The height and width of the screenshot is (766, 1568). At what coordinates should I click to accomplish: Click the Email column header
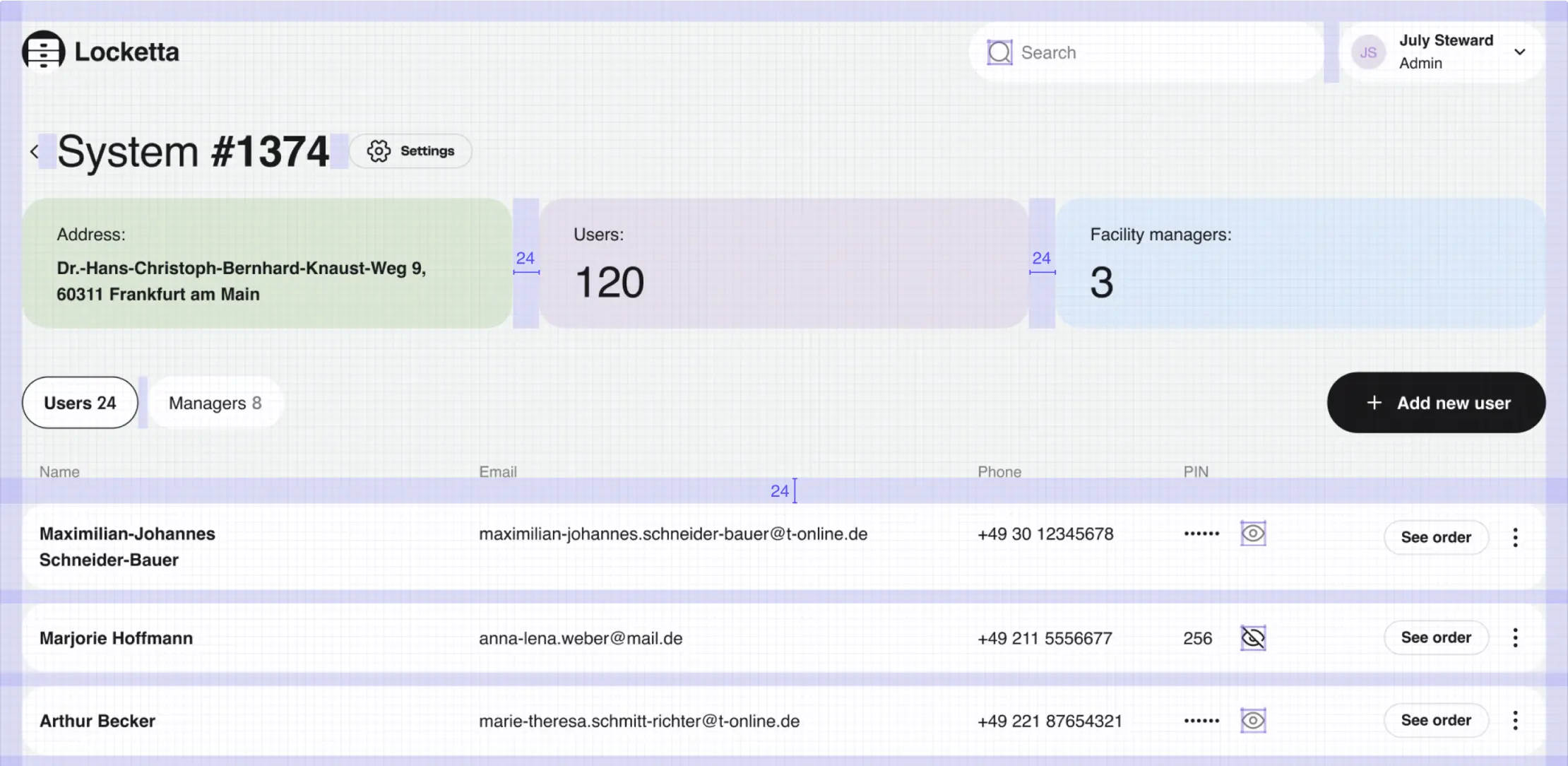click(498, 471)
